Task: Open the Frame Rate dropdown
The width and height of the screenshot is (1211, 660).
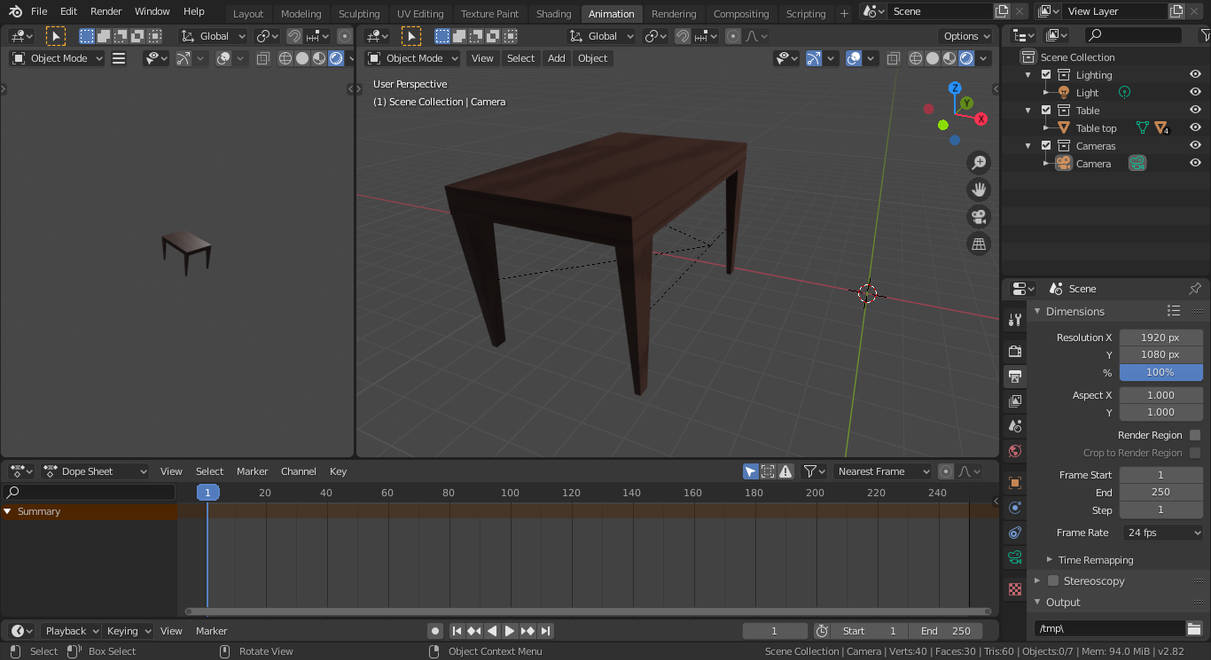Action: 1162,532
